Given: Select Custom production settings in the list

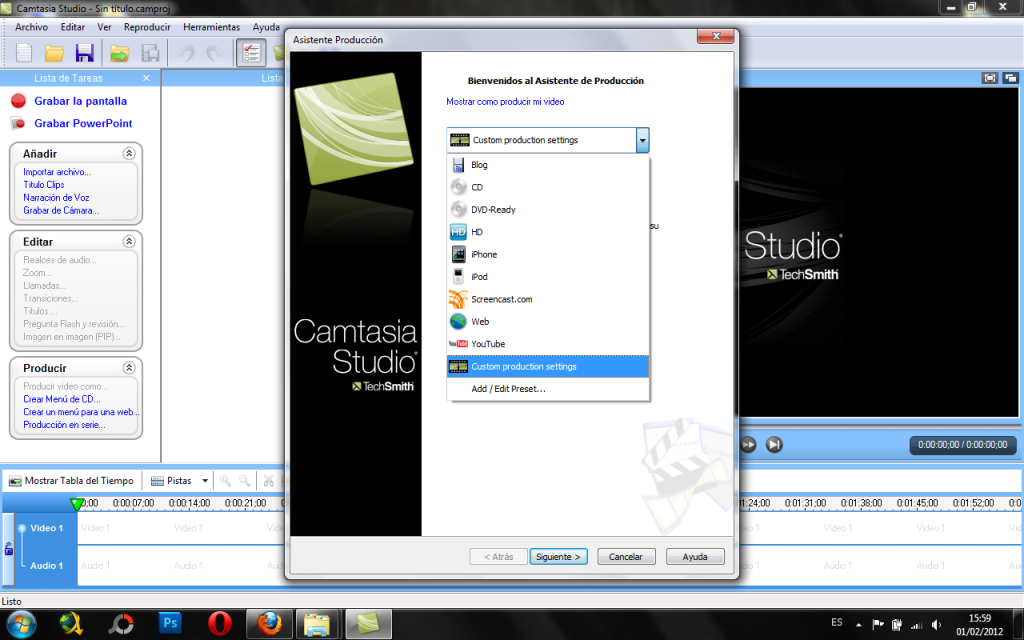Looking at the screenshot, I should 548,366.
